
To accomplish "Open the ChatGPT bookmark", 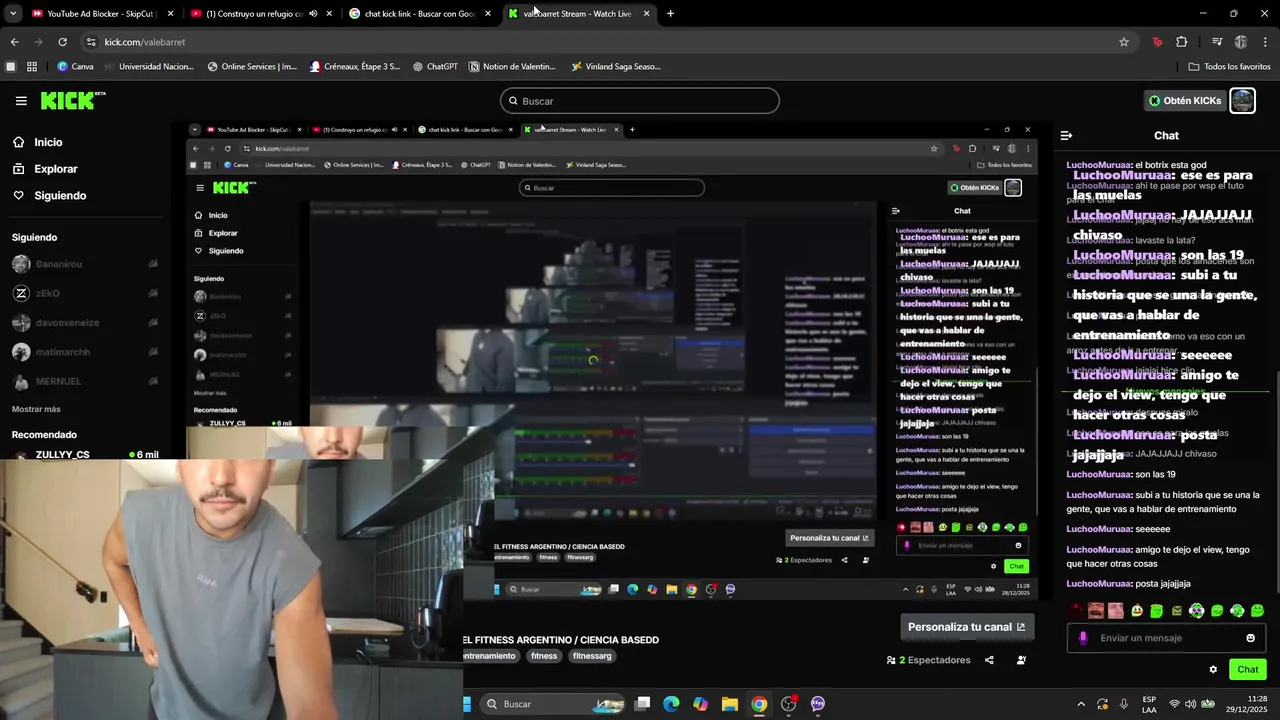I will 434,67.
